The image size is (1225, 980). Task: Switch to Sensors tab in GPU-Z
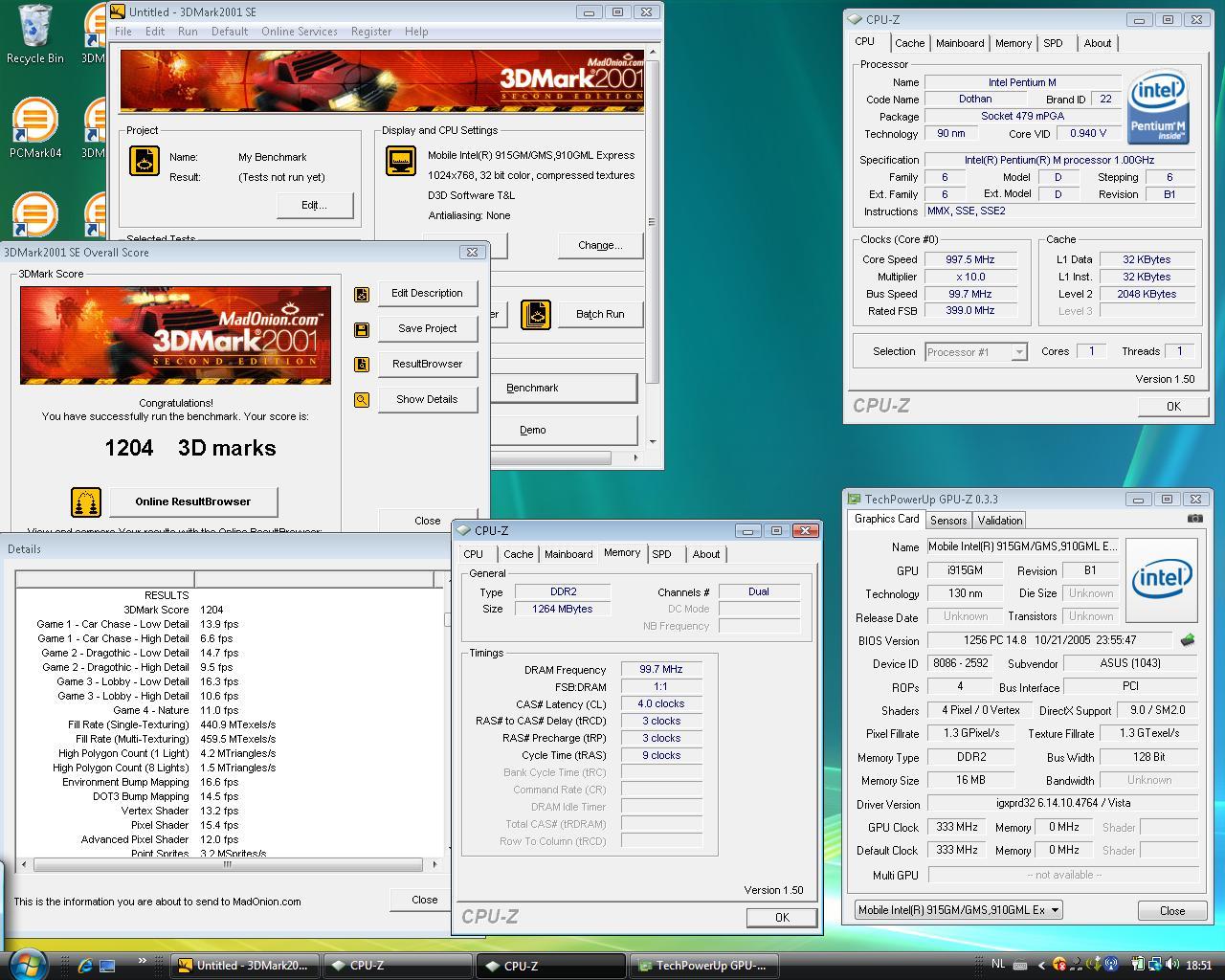[x=948, y=521]
